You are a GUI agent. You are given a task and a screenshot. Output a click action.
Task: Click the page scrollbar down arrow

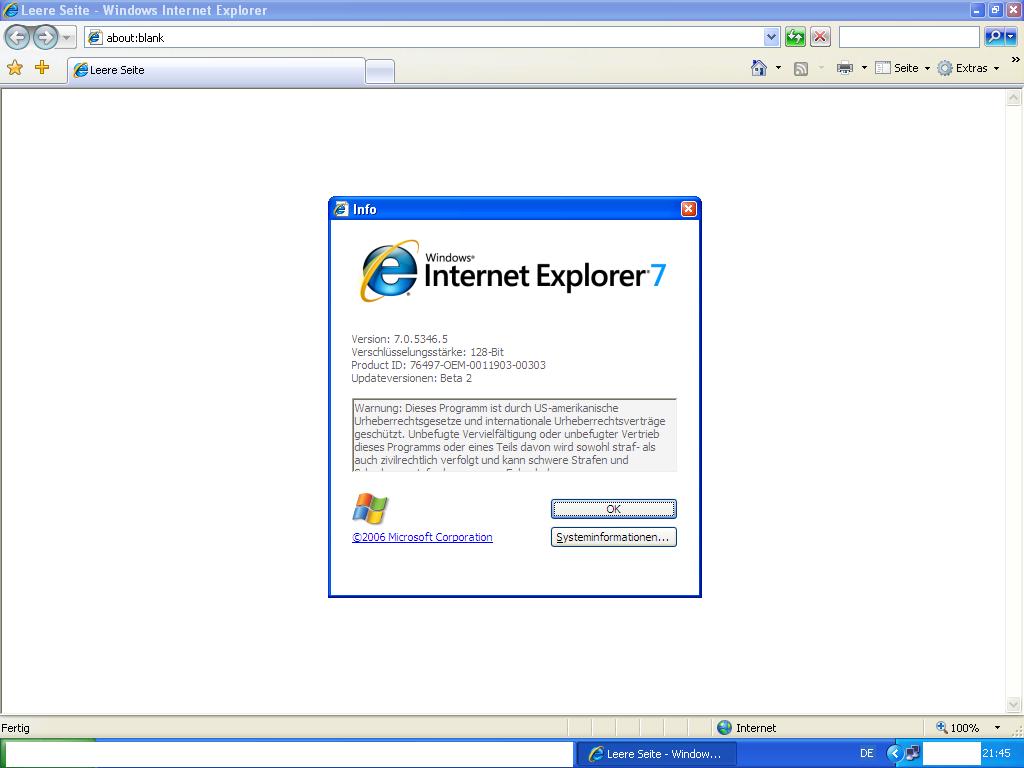point(1014,704)
